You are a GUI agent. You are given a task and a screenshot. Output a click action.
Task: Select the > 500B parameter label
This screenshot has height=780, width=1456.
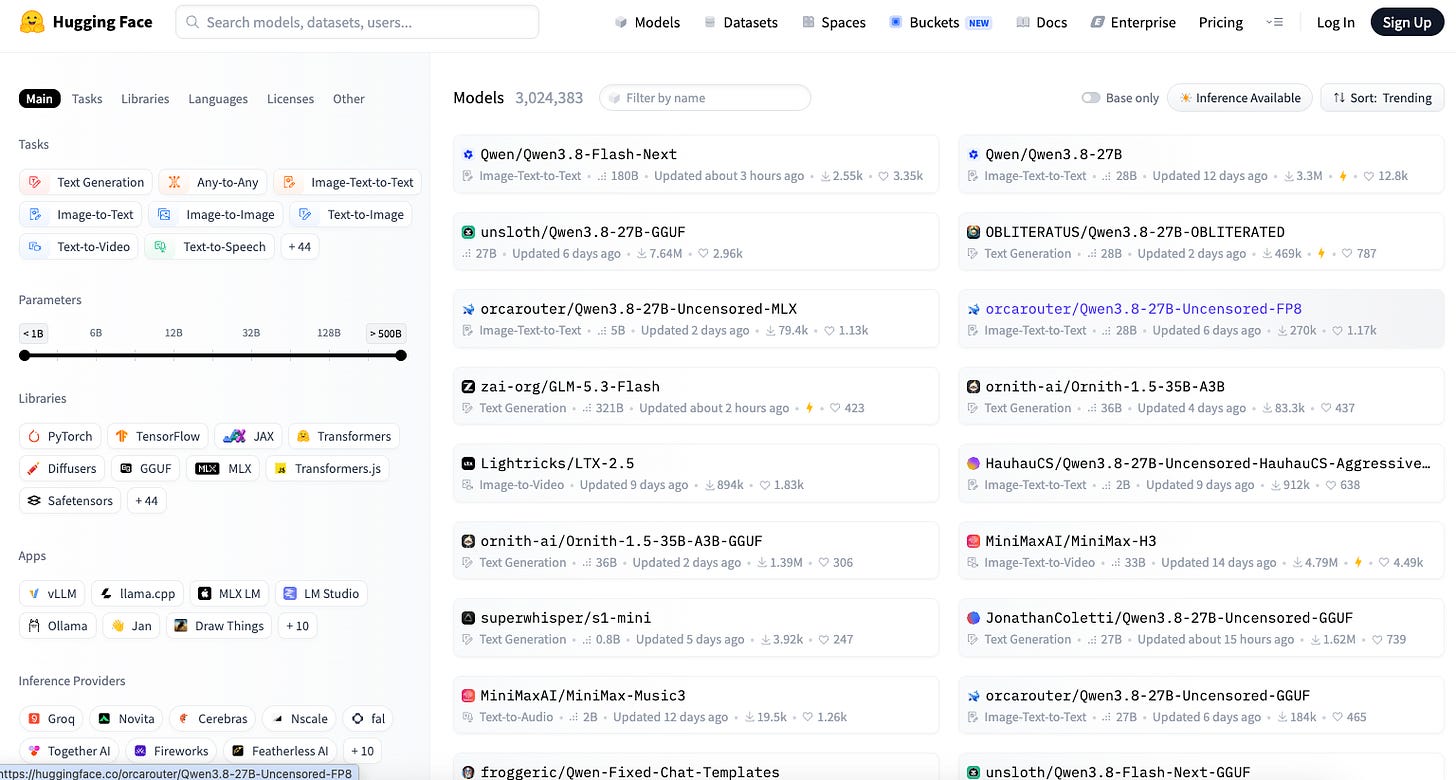[x=386, y=333]
